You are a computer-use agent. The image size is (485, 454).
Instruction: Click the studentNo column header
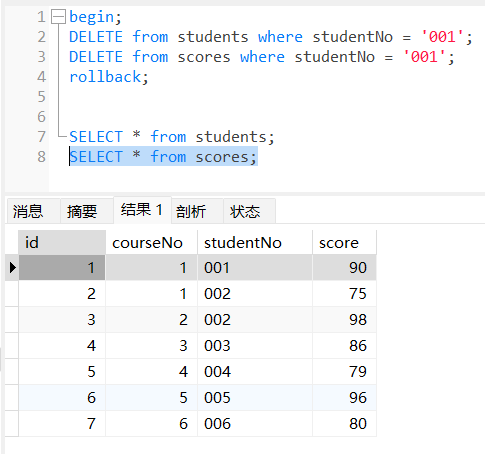coord(255,242)
